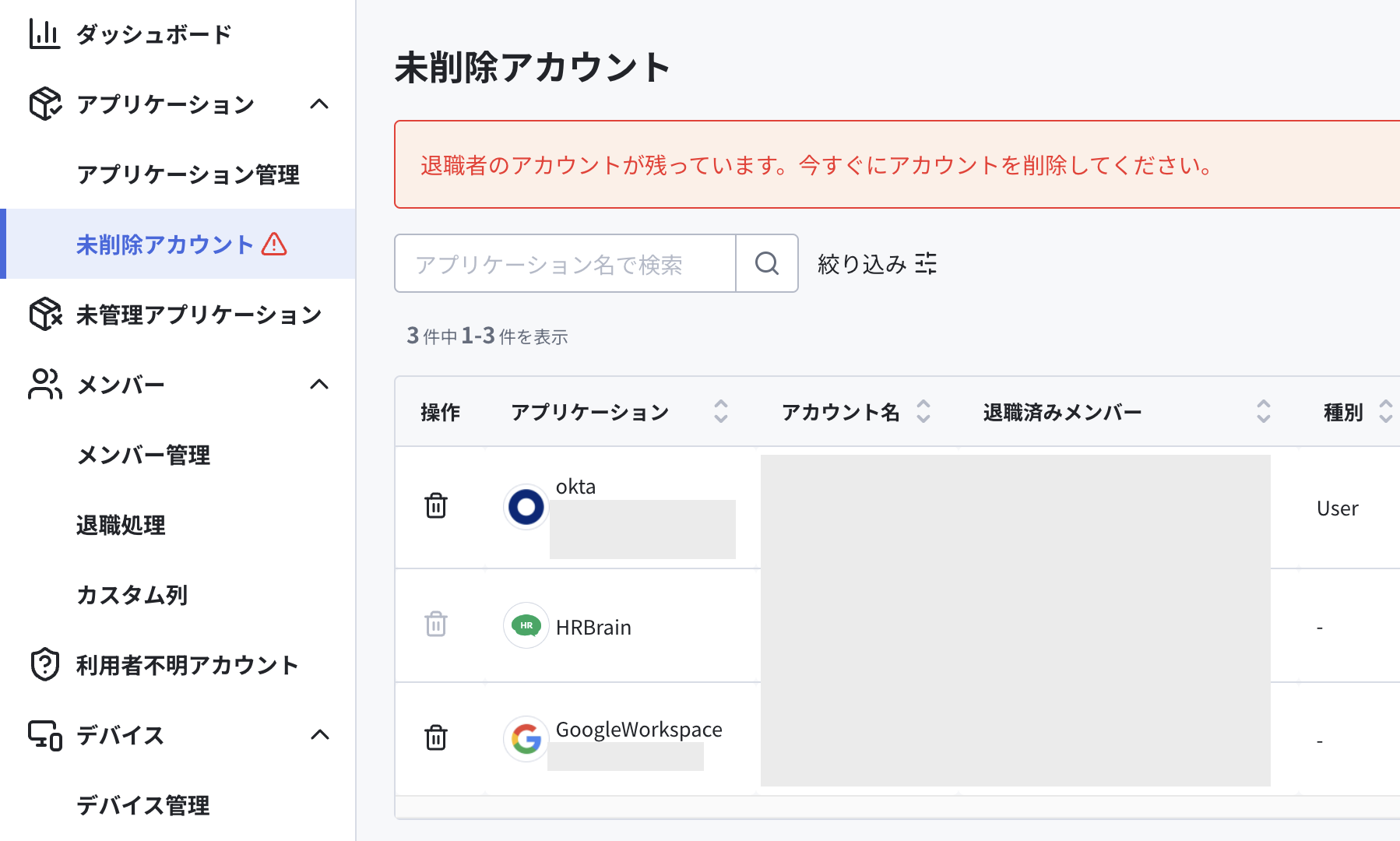The height and width of the screenshot is (841, 1400).
Task: Select 未削除アカウント in sidebar
Action: click(x=178, y=244)
